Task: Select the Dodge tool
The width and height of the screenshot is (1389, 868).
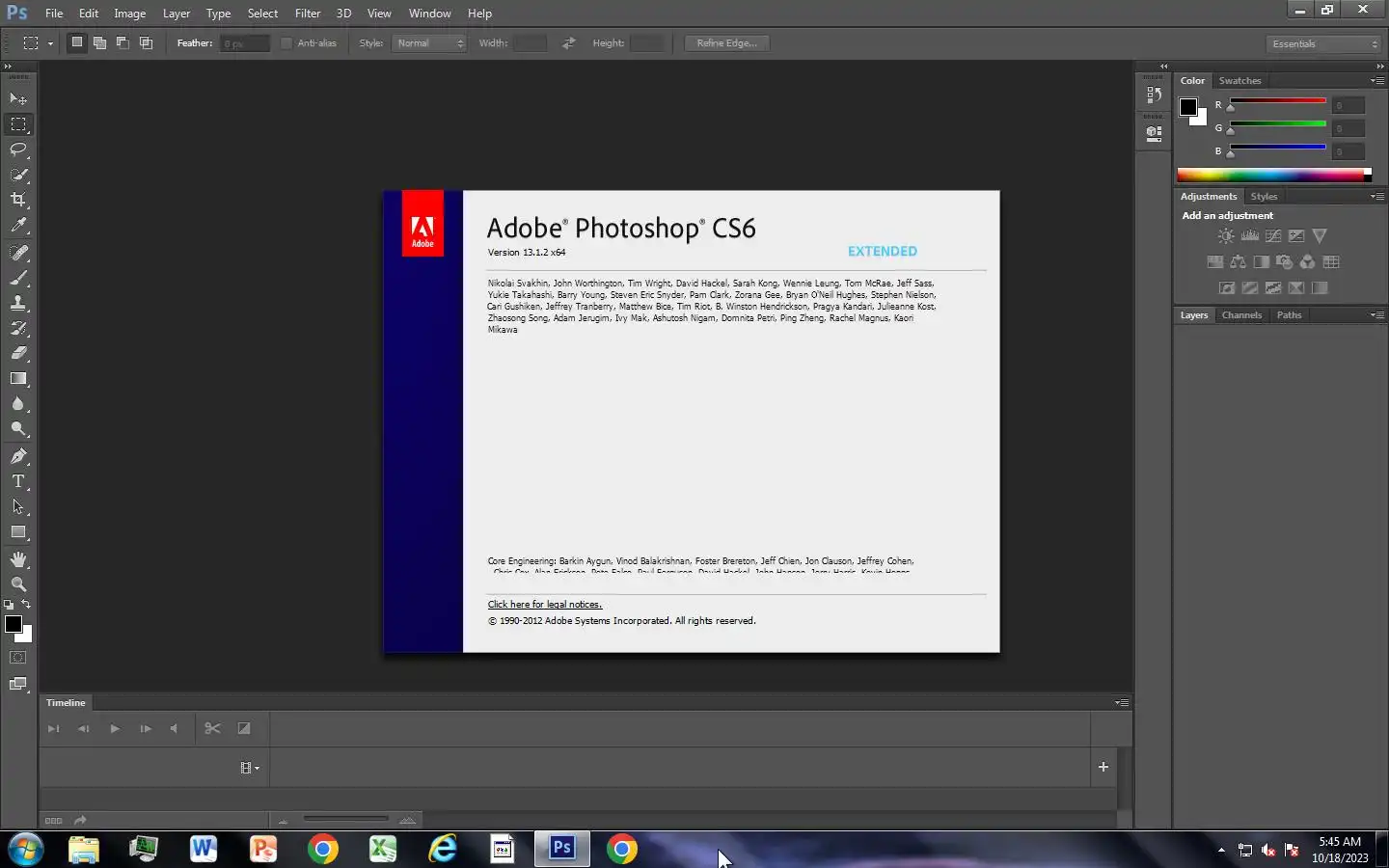Action: coord(18,428)
